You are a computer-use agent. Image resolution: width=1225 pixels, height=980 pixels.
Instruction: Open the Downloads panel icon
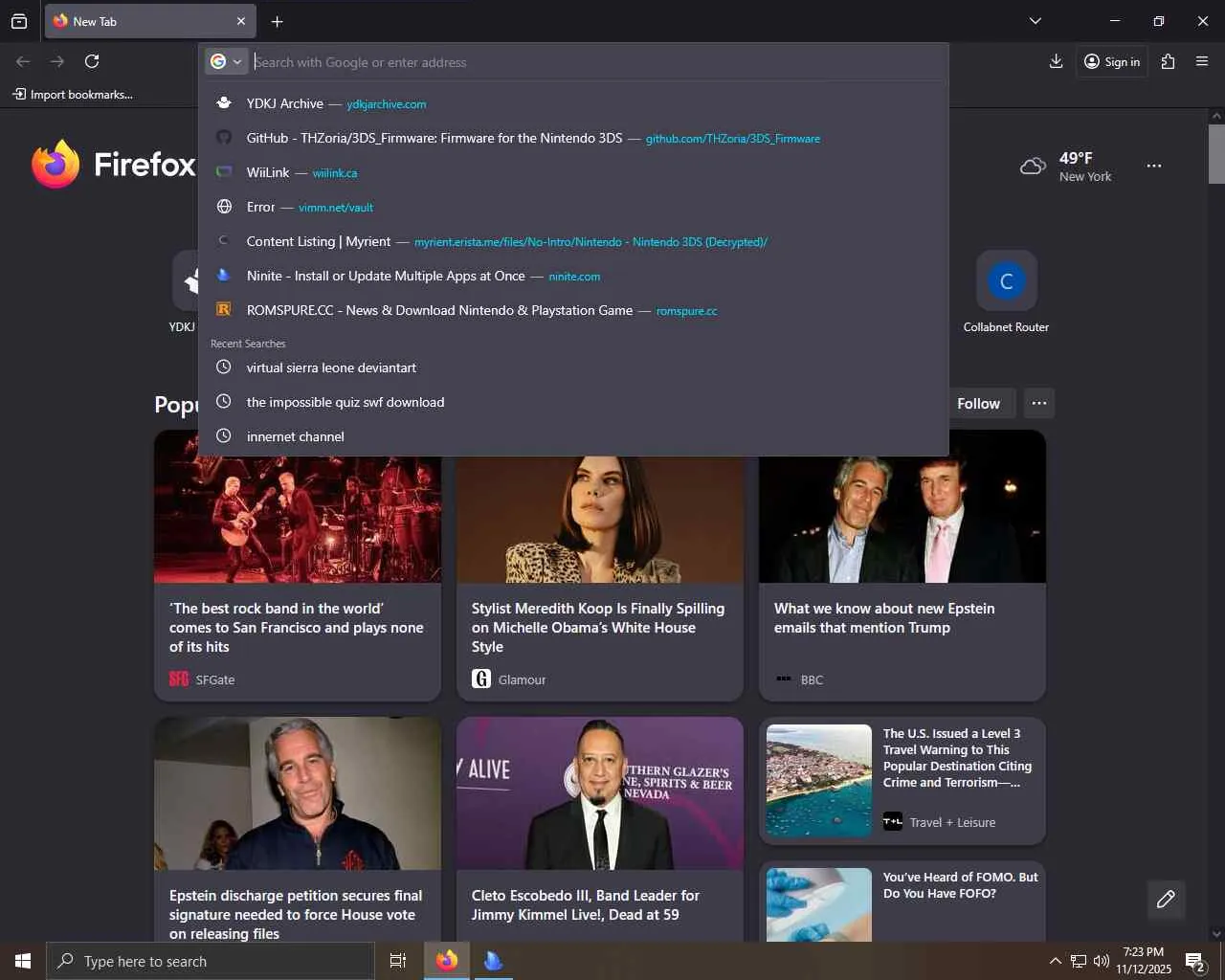click(1056, 61)
